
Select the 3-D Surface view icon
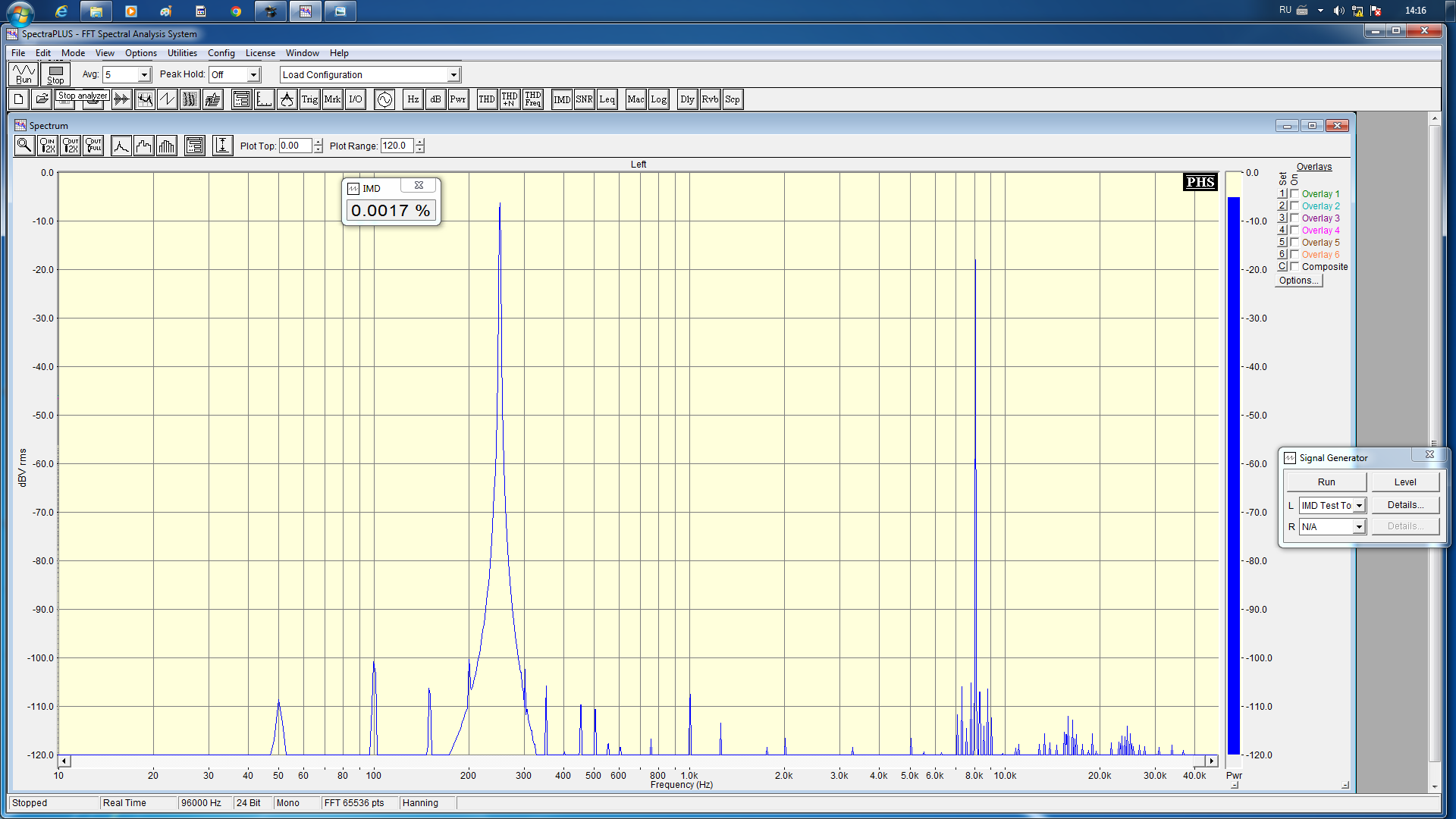213,99
